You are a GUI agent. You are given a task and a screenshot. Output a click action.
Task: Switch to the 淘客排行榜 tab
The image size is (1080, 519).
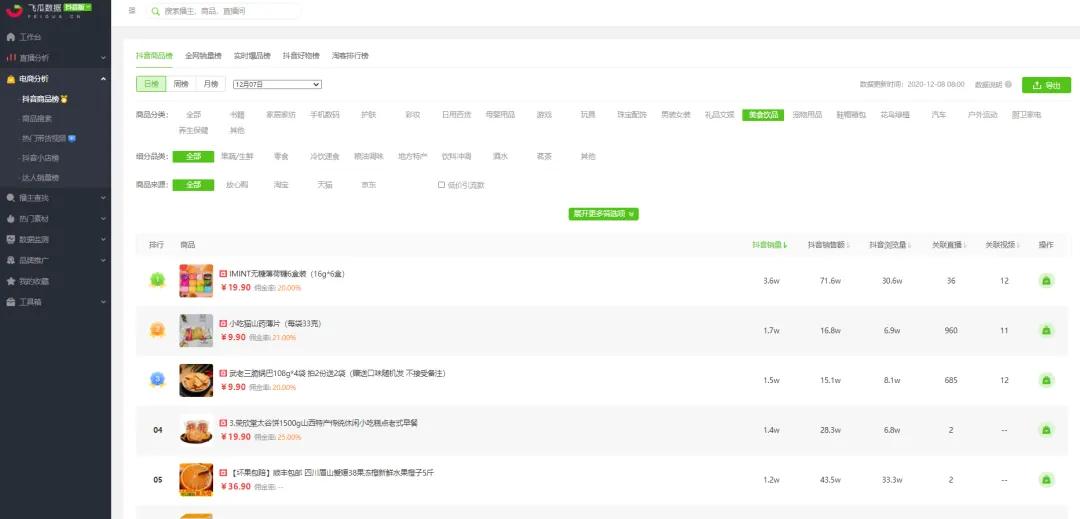coord(350,56)
